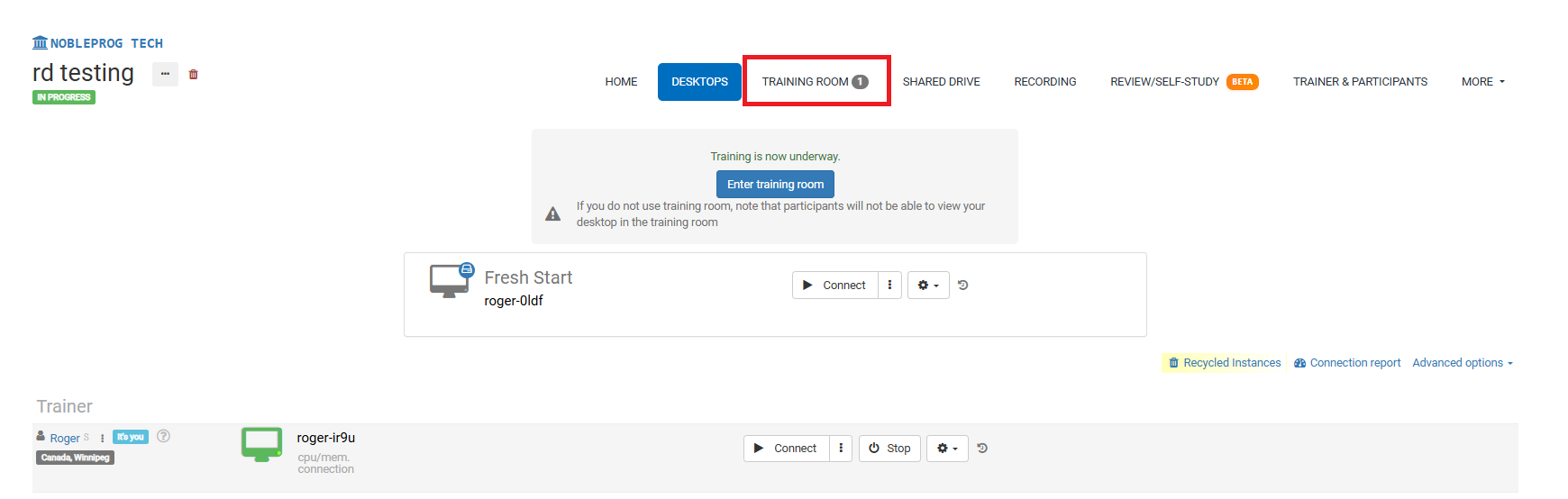Image resolution: width=1568 pixels, height=499 pixels.
Task: Click the help question mark beside Roger
Action: pyautogui.click(x=163, y=436)
